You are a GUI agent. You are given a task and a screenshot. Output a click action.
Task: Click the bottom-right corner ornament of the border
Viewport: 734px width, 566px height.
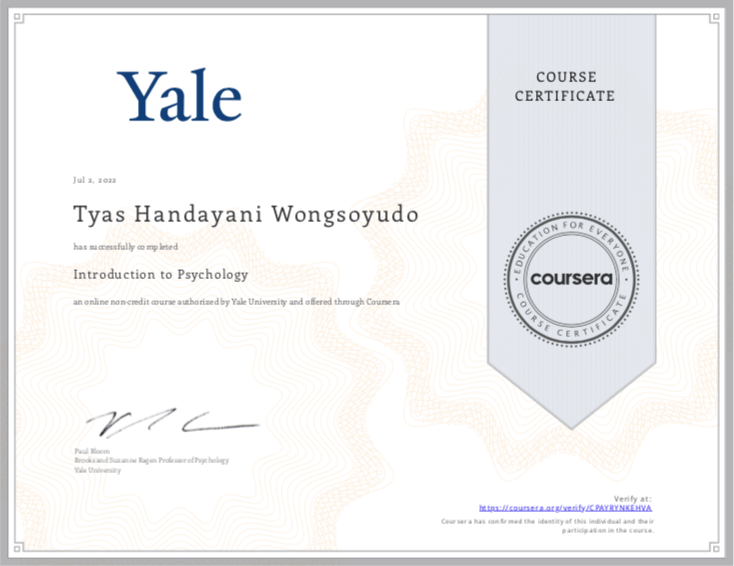[719, 552]
